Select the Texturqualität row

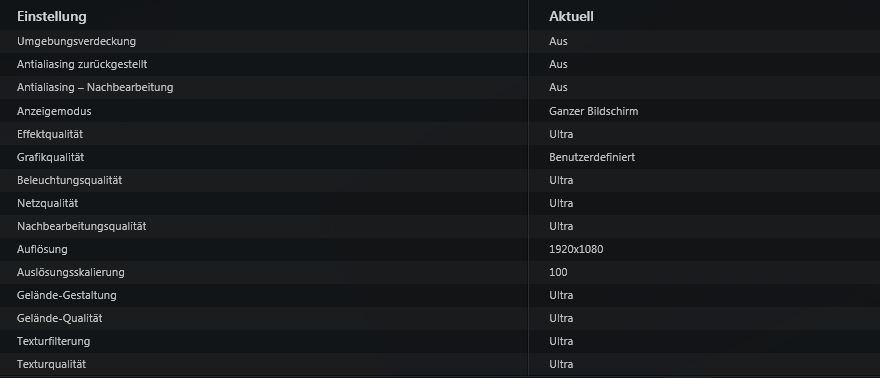(440, 364)
